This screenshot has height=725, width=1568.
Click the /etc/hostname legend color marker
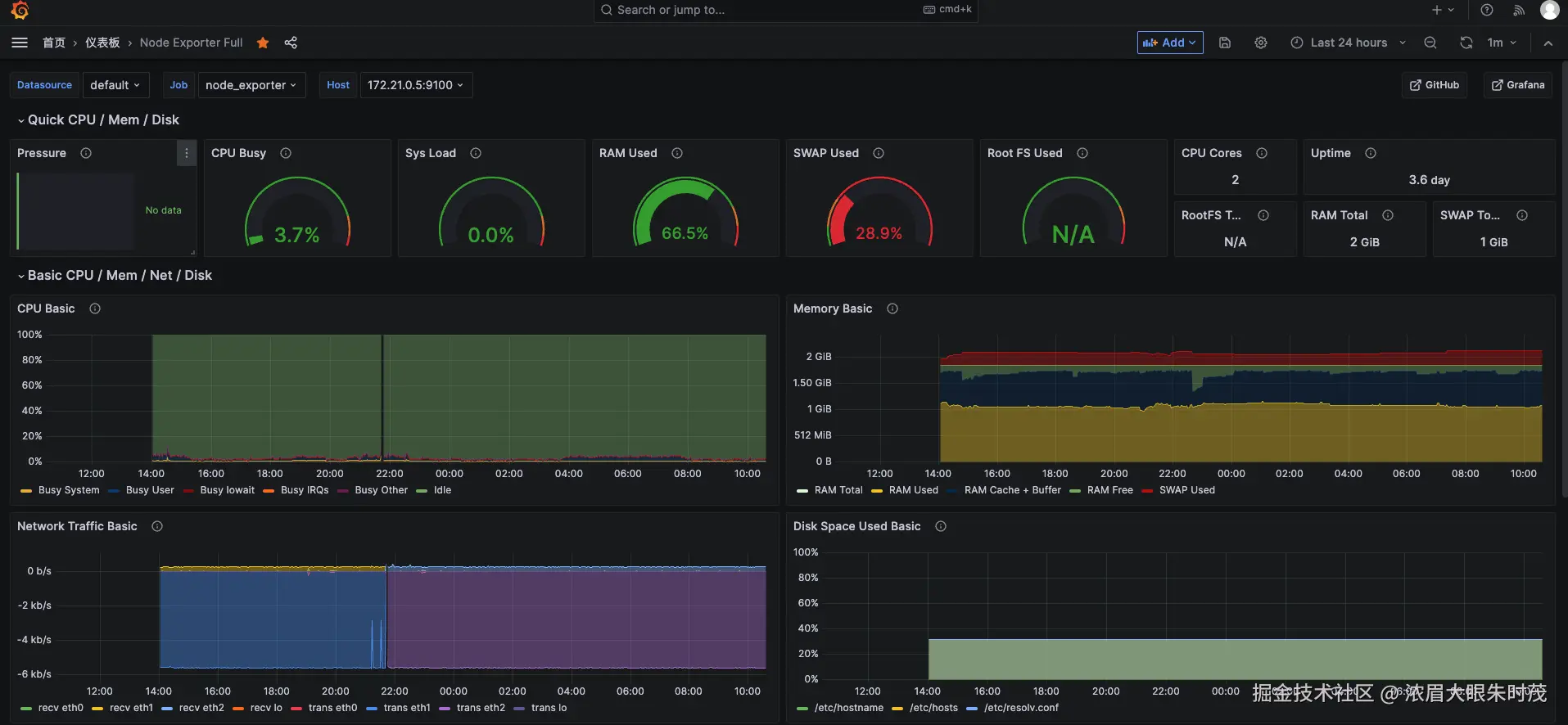click(802, 709)
